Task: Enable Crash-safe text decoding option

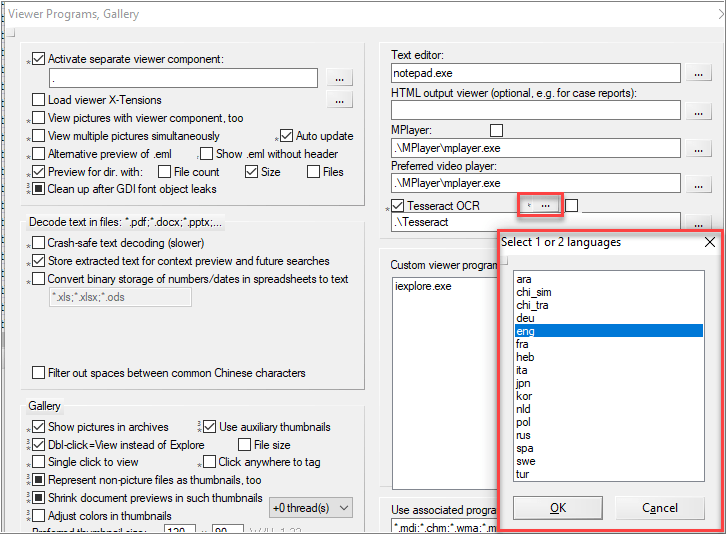Action: click(39, 243)
